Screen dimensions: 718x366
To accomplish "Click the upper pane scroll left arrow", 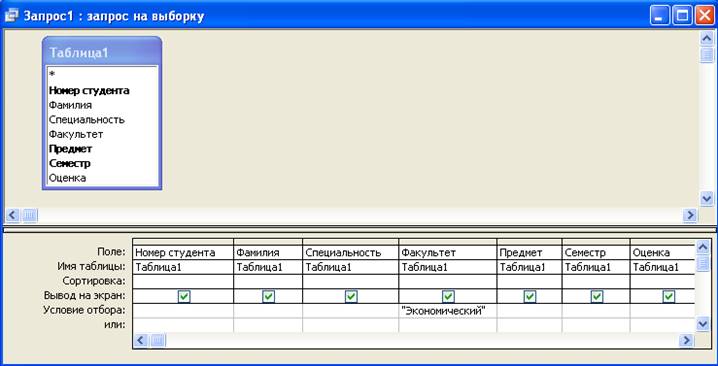I will [x=13, y=214].
